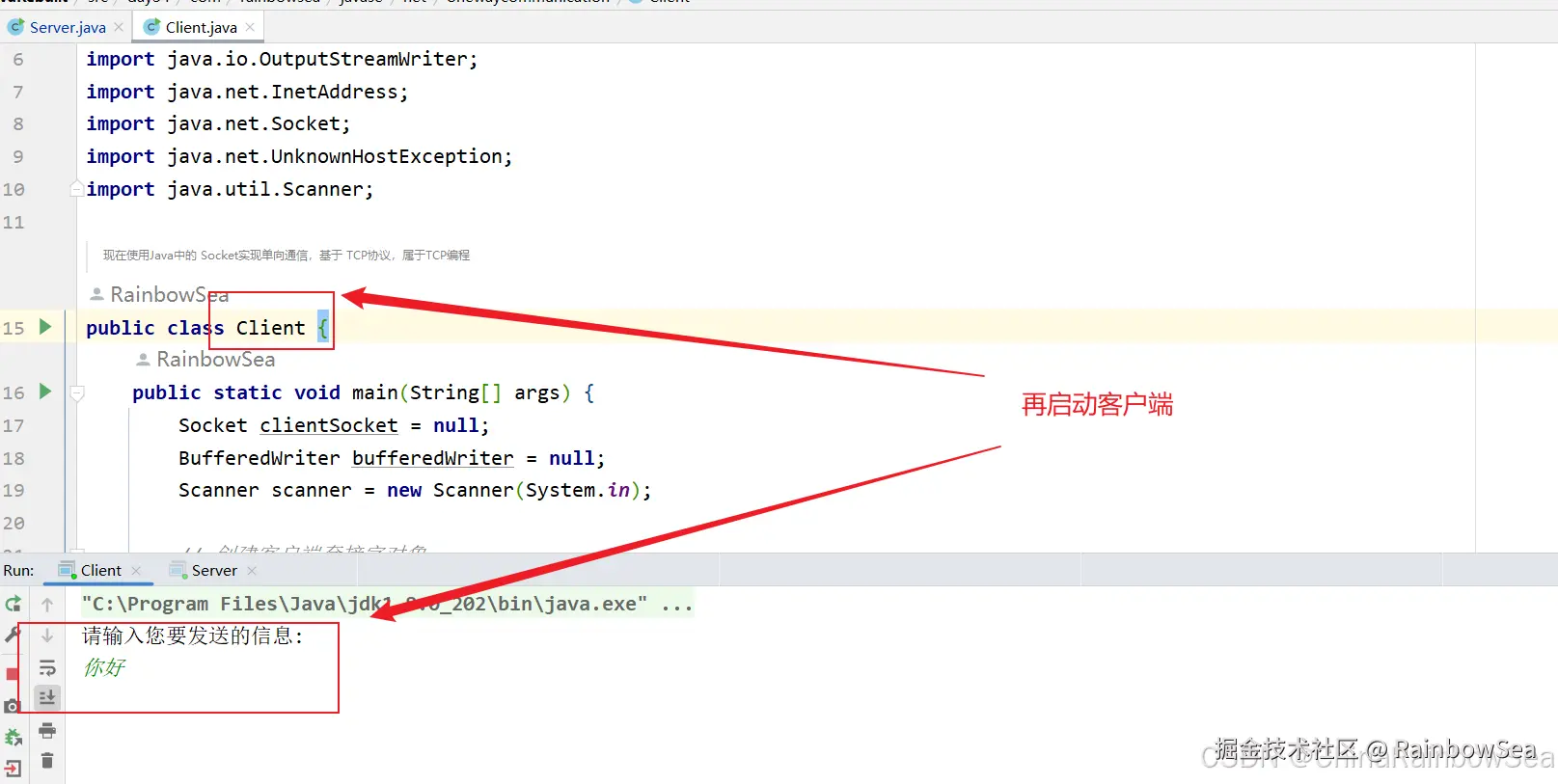The image size is (1558, 784).
Task: Click 'Scanner scanner' declaration on line 19
Action: pos(265,490)
